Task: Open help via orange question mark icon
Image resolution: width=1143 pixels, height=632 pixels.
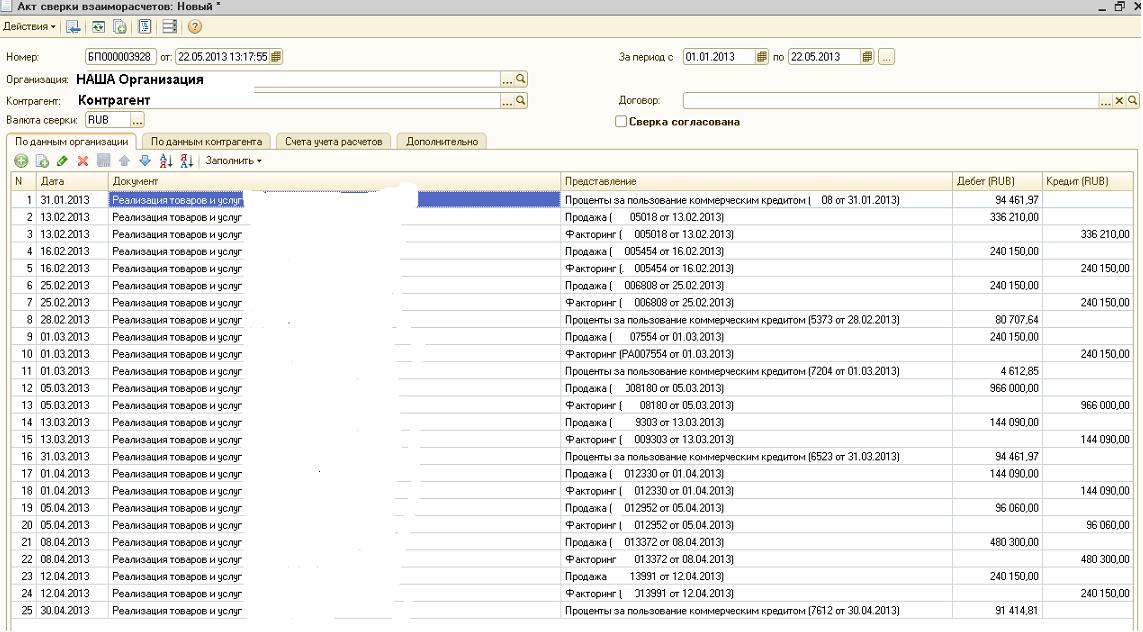Action: (195, 26)
